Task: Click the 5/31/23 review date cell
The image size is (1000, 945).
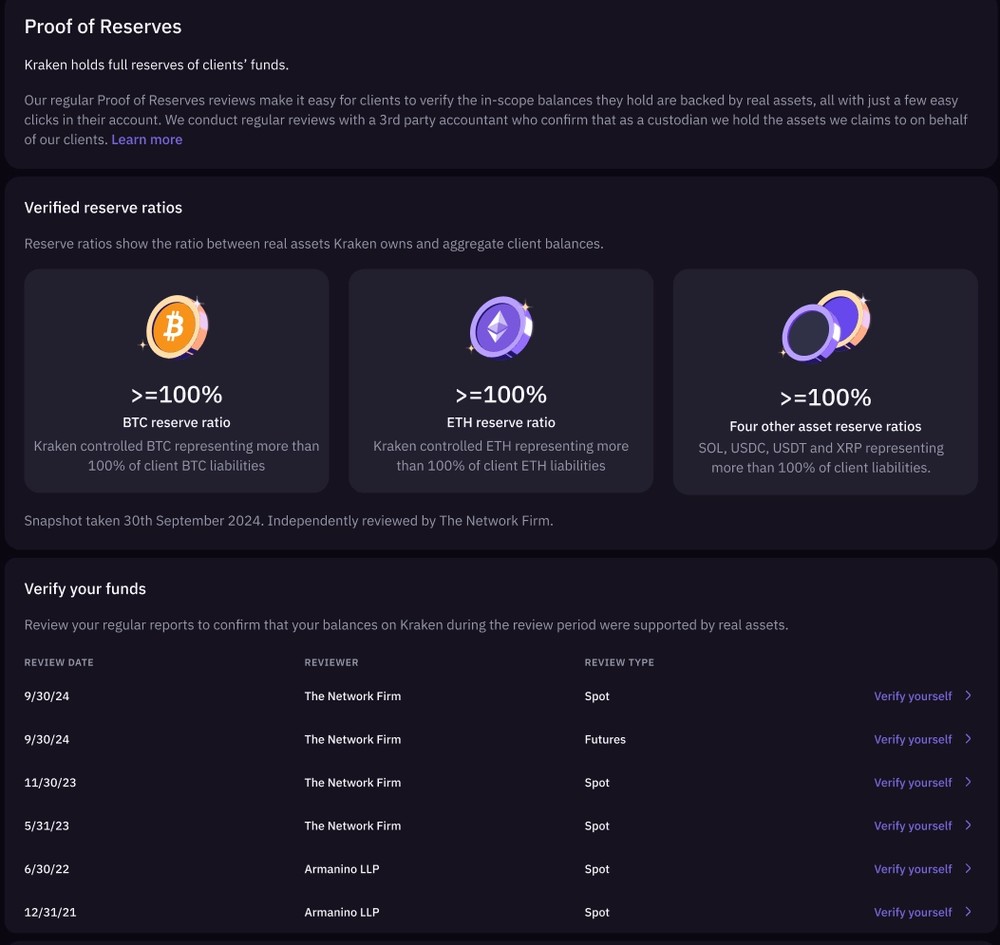Action: click(47, 826)
